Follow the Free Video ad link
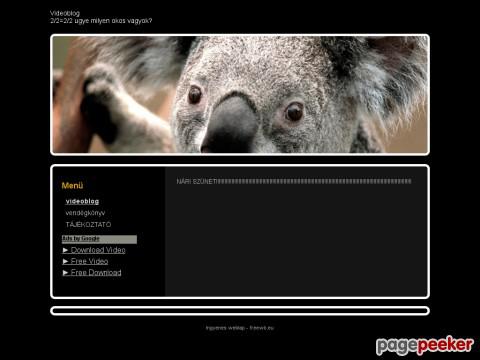 (85, 261)
